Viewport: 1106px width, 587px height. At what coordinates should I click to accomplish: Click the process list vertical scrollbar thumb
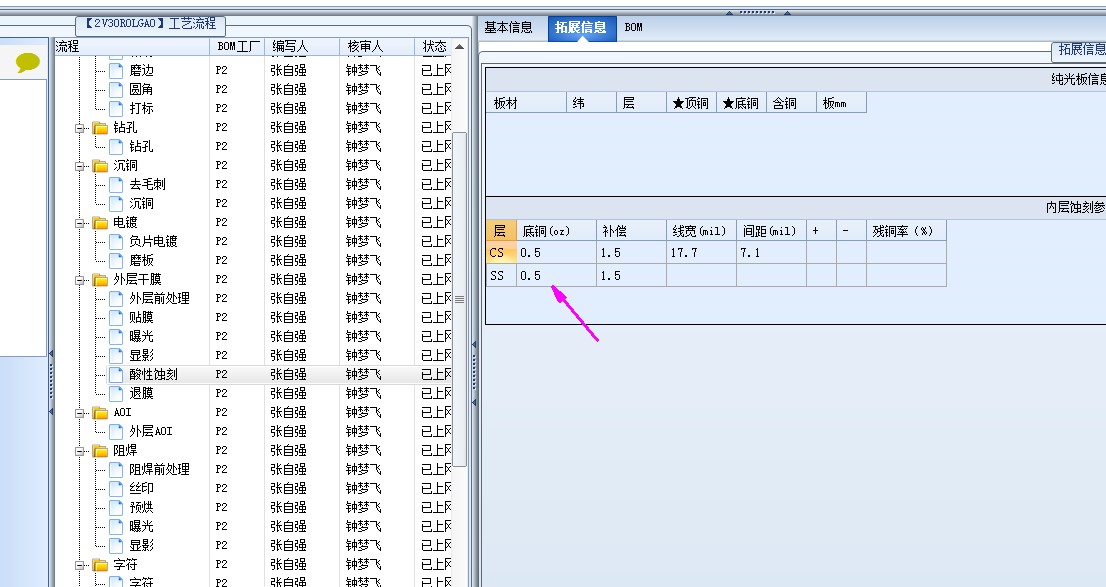pos(460,299)
